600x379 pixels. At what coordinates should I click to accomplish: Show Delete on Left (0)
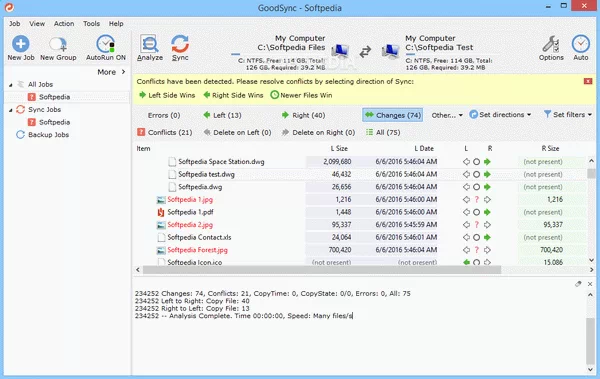point(237,132)
